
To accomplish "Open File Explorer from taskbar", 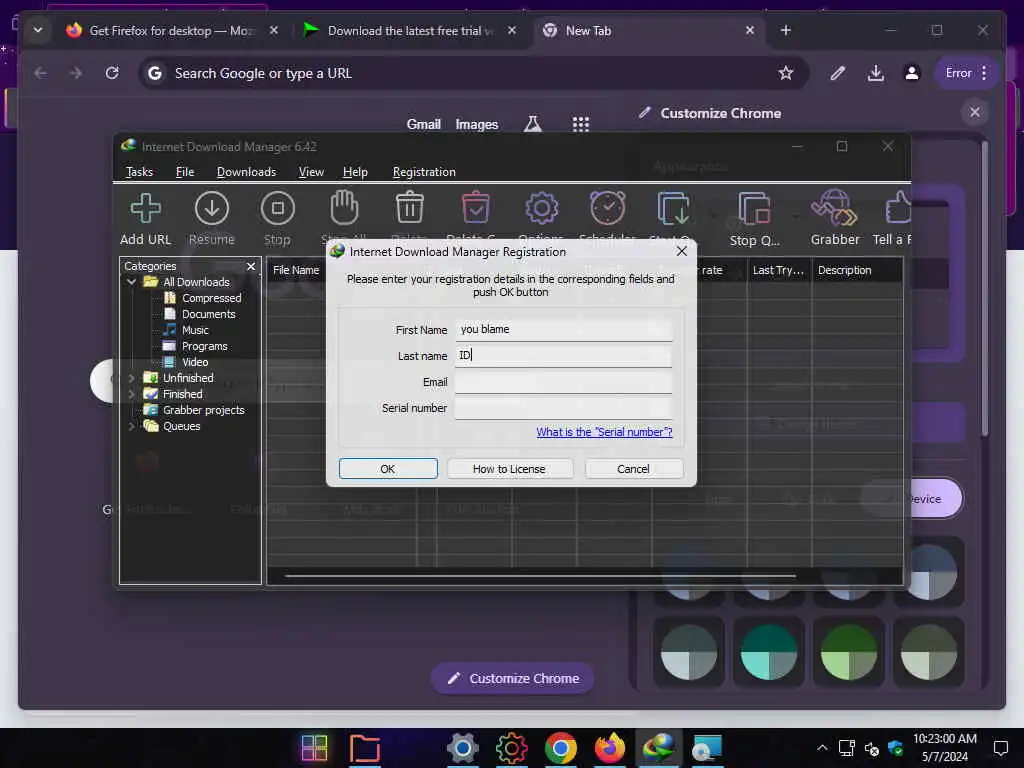I will click(364, 748).
